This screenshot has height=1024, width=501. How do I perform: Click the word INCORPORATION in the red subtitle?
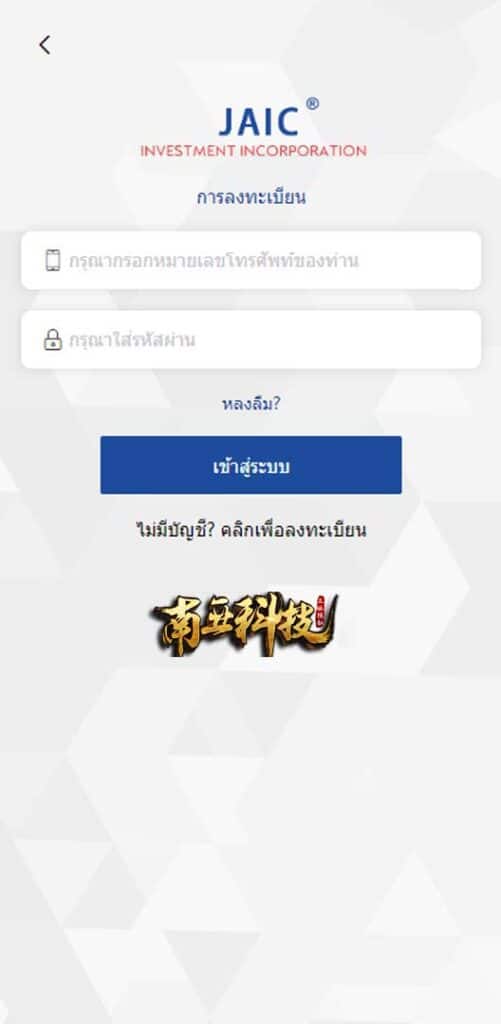click(303, 151)
